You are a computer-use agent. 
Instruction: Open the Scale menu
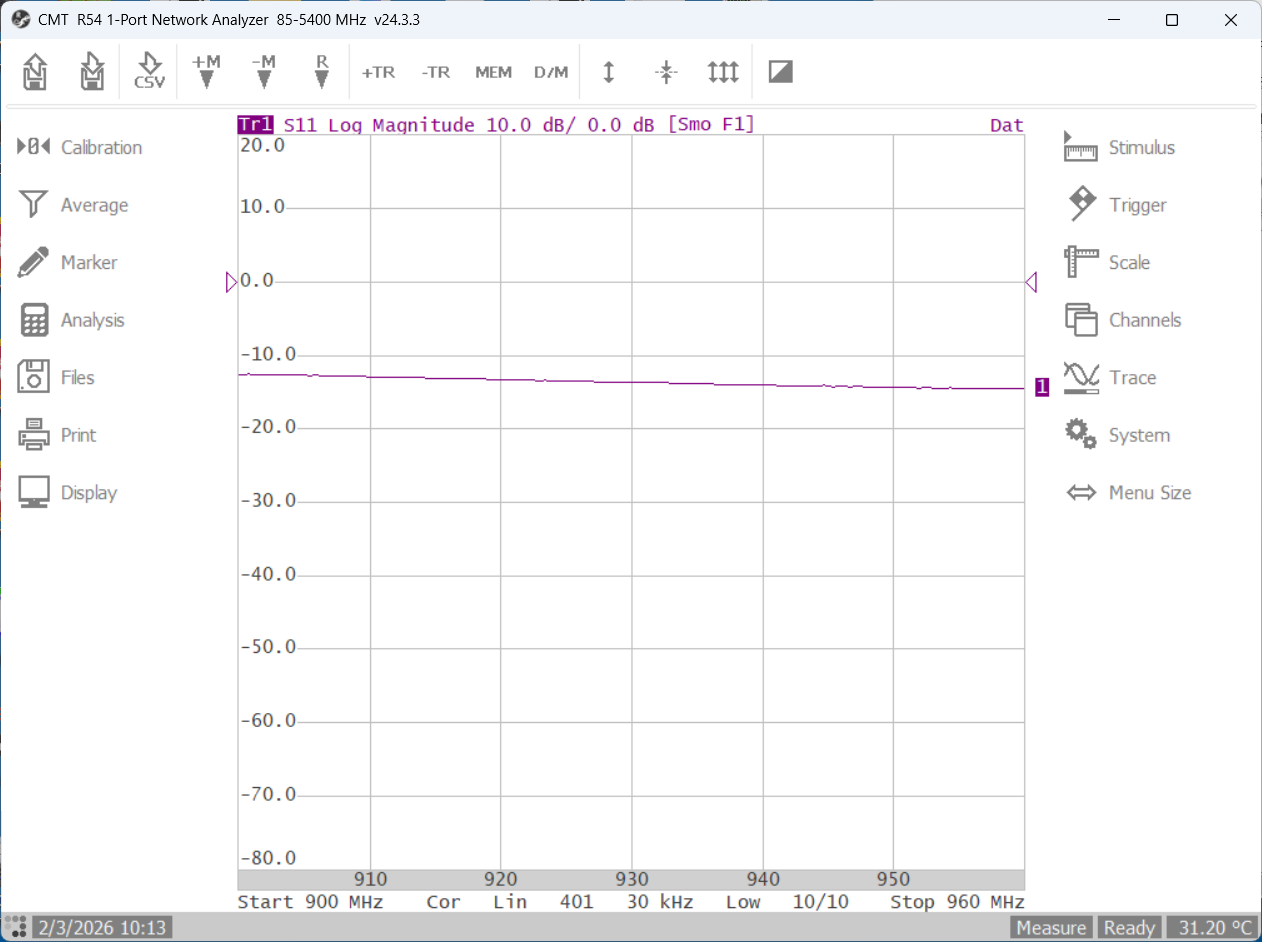tap(1107, 262)
